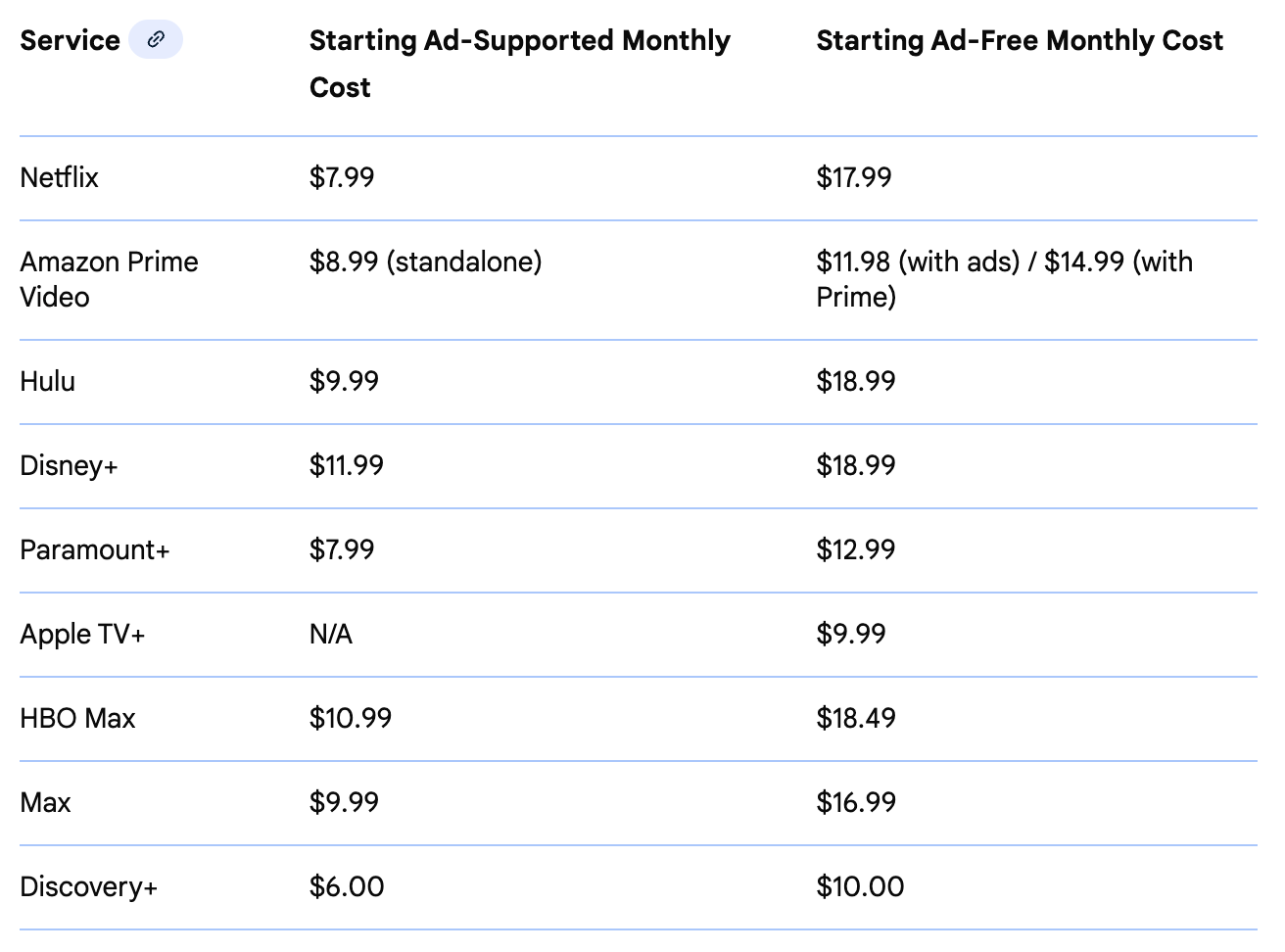This screenshot has height=952, width=1285.
Task: Select the Netflix row label
Action: click(59, 177)
